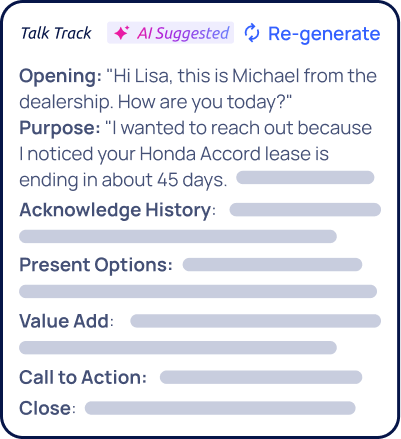Click the Re-generate link text
Screen dimensions: 401x439
pyautogui.click(x=324, y=34)
